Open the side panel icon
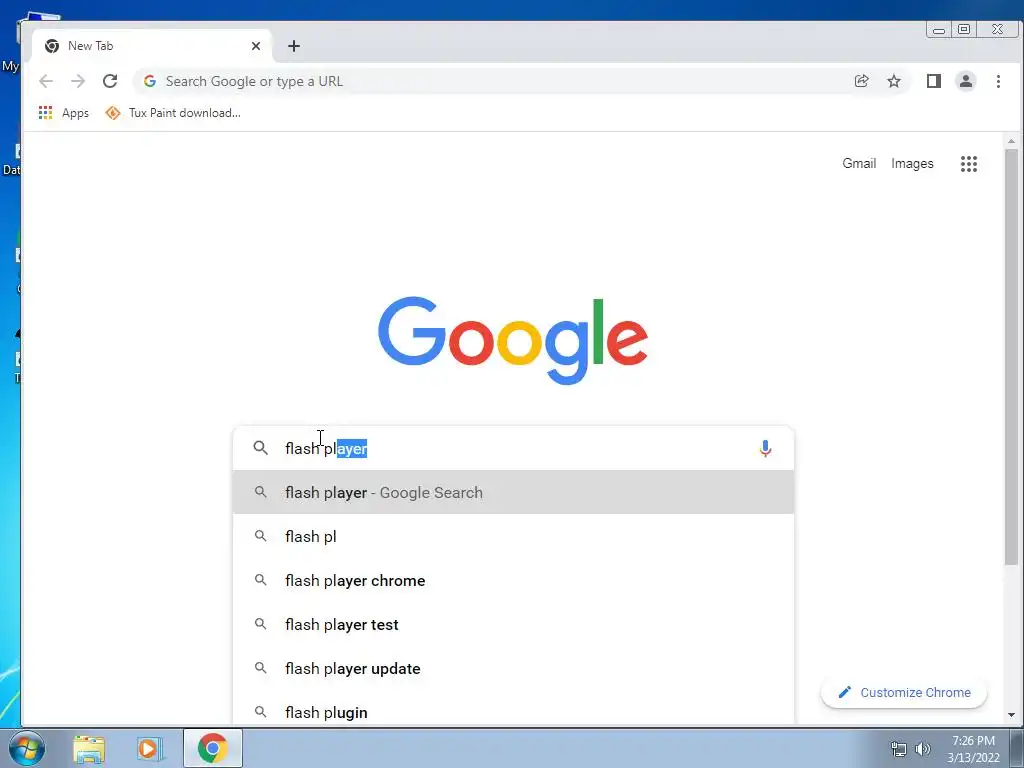The image size is (1024, 768). [933, 81]
